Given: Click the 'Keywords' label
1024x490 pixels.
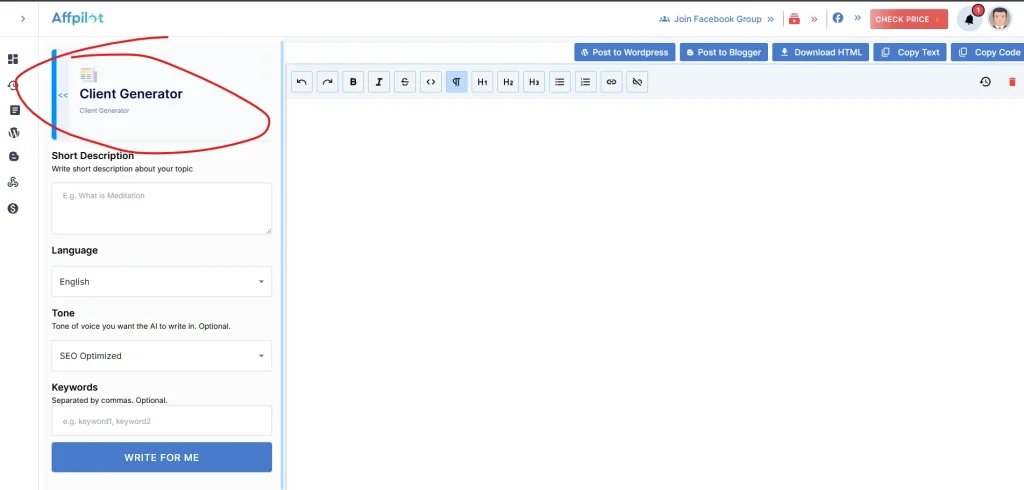Looking at the screenshot, I should click(x=74, y=387).
